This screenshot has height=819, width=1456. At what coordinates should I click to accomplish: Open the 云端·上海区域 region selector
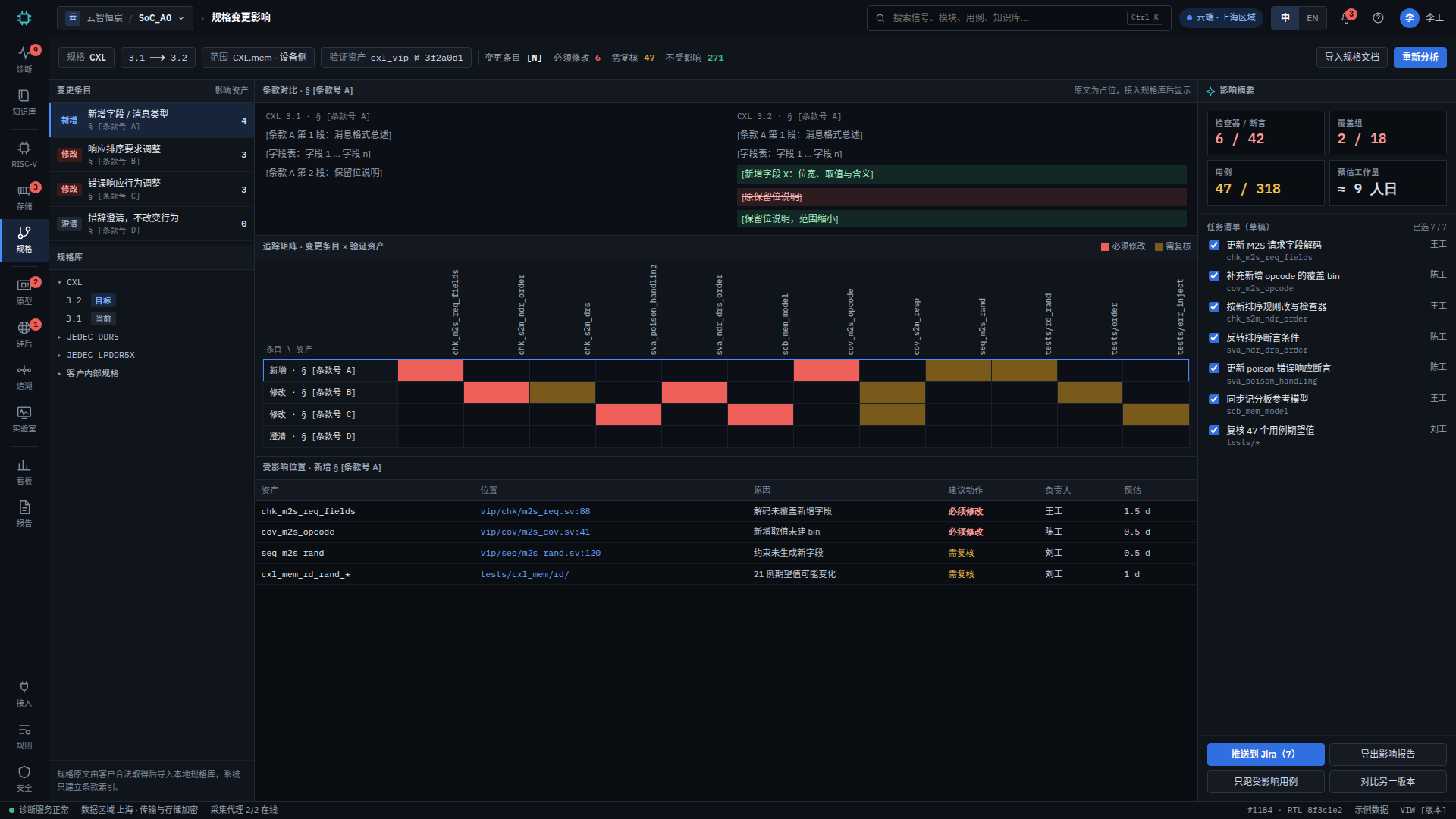click(1222, 17)
